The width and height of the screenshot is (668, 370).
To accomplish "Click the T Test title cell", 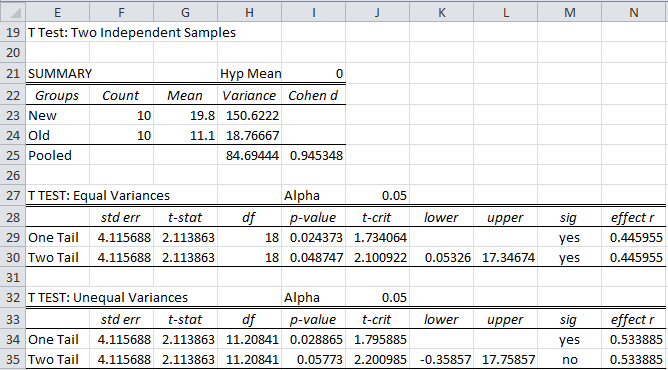I will 132,32.
